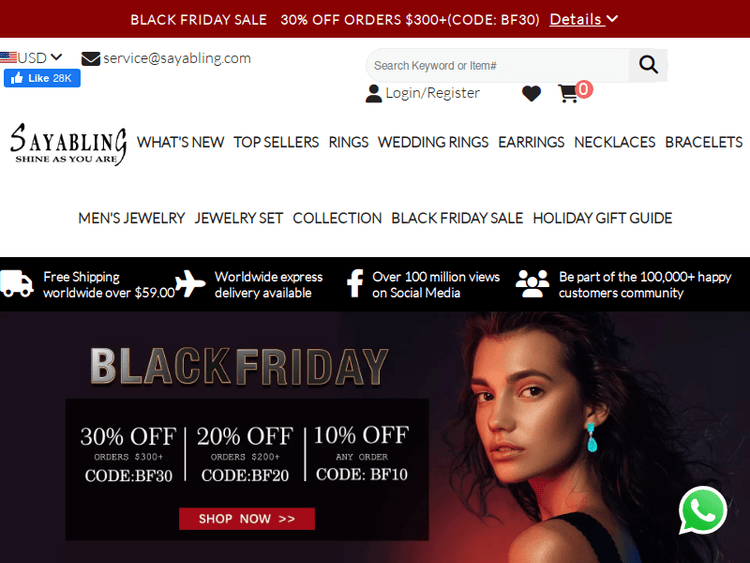
Task: Click the Login/Register link
Action: [x=432, y=93]
